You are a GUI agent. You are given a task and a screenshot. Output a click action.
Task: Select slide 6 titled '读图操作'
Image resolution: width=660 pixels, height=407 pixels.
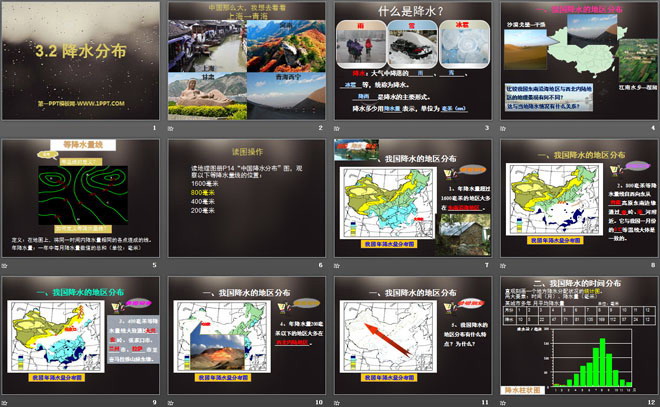pos(247,198)
